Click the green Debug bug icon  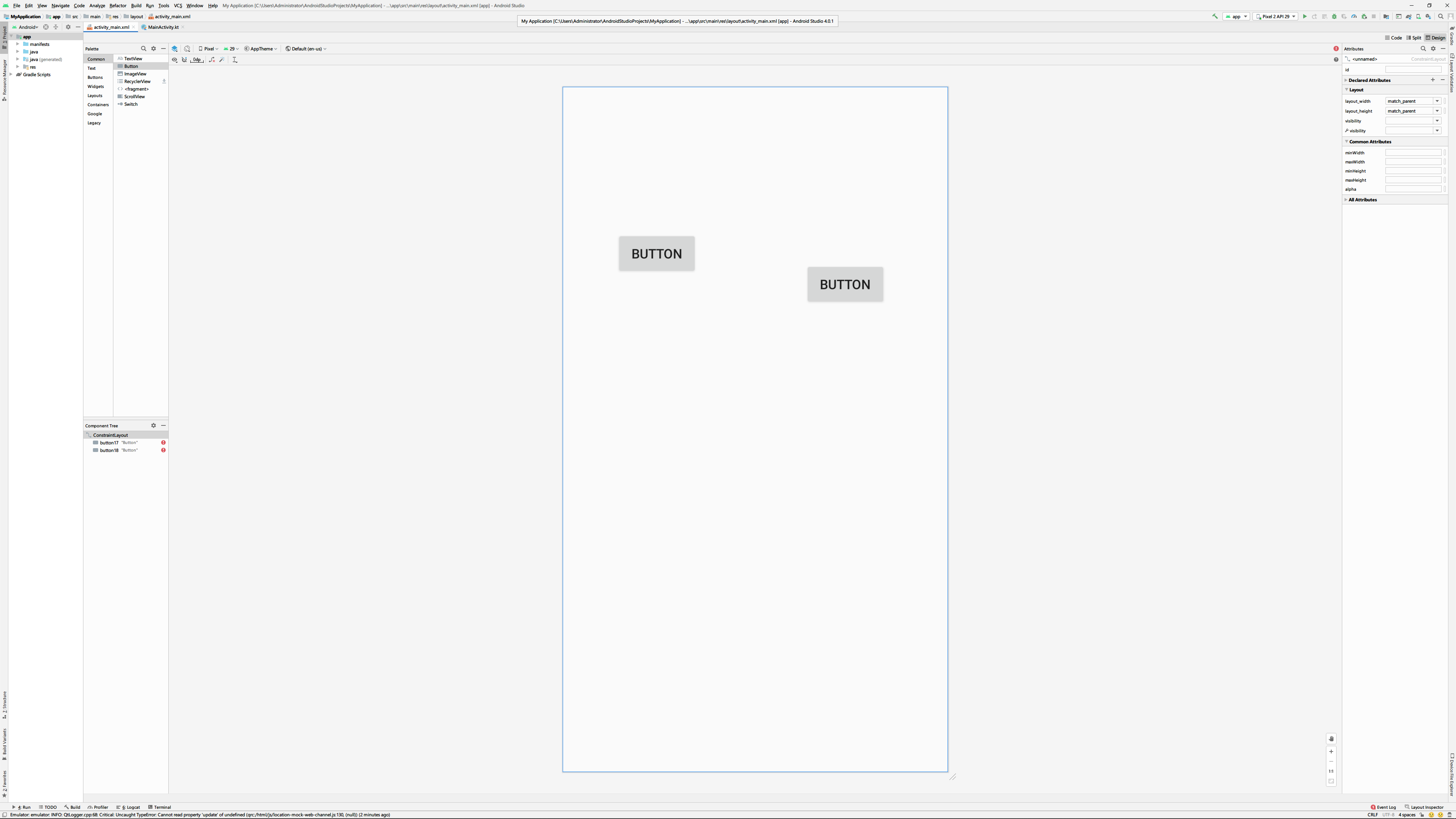1334,16
